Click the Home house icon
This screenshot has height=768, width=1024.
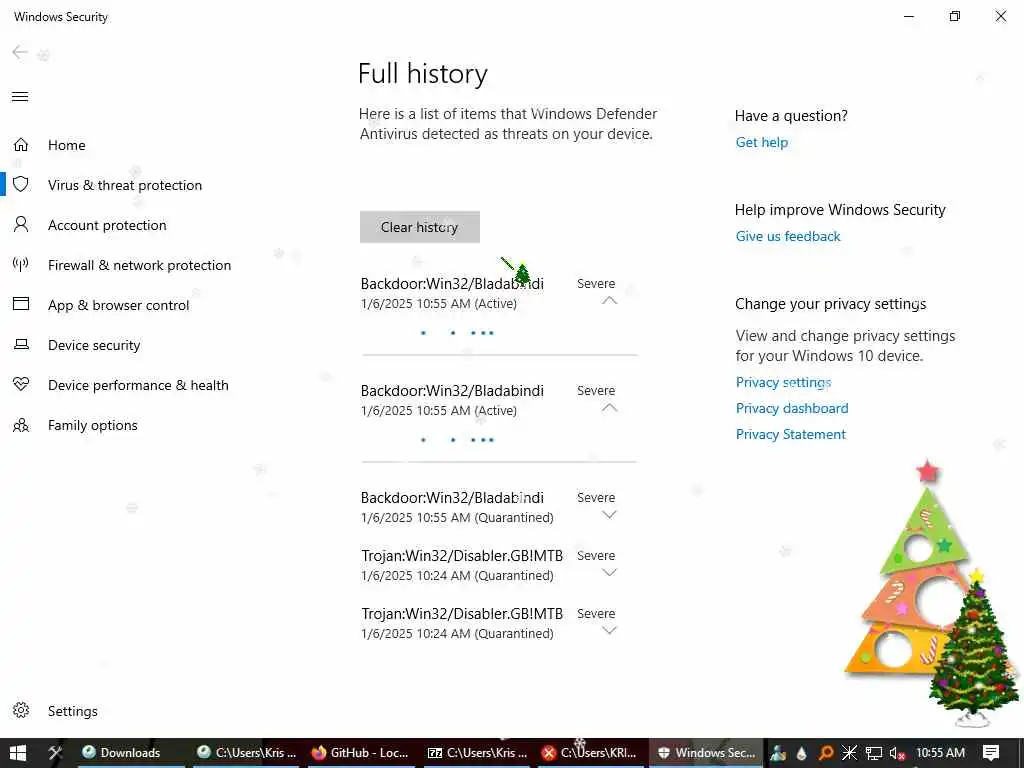click(21, 144)
